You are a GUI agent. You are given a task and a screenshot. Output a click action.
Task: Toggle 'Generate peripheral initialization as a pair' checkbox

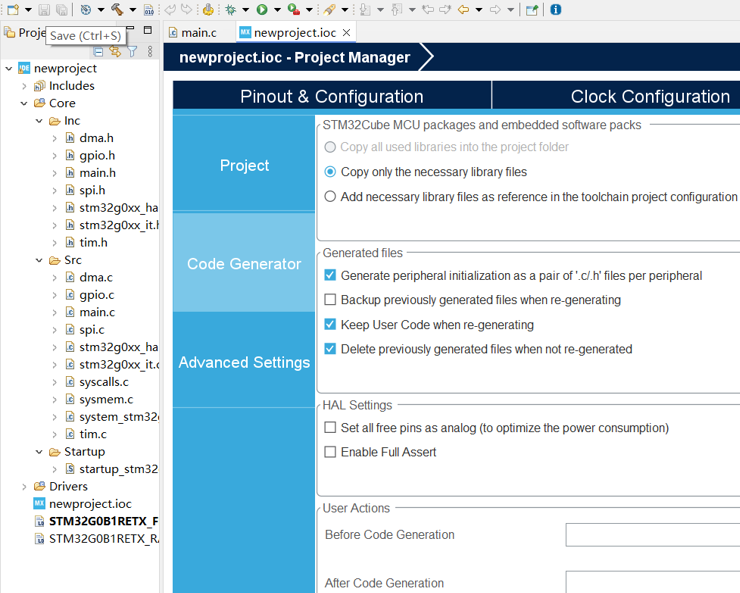pyautogui.click(x=330, y=275)
